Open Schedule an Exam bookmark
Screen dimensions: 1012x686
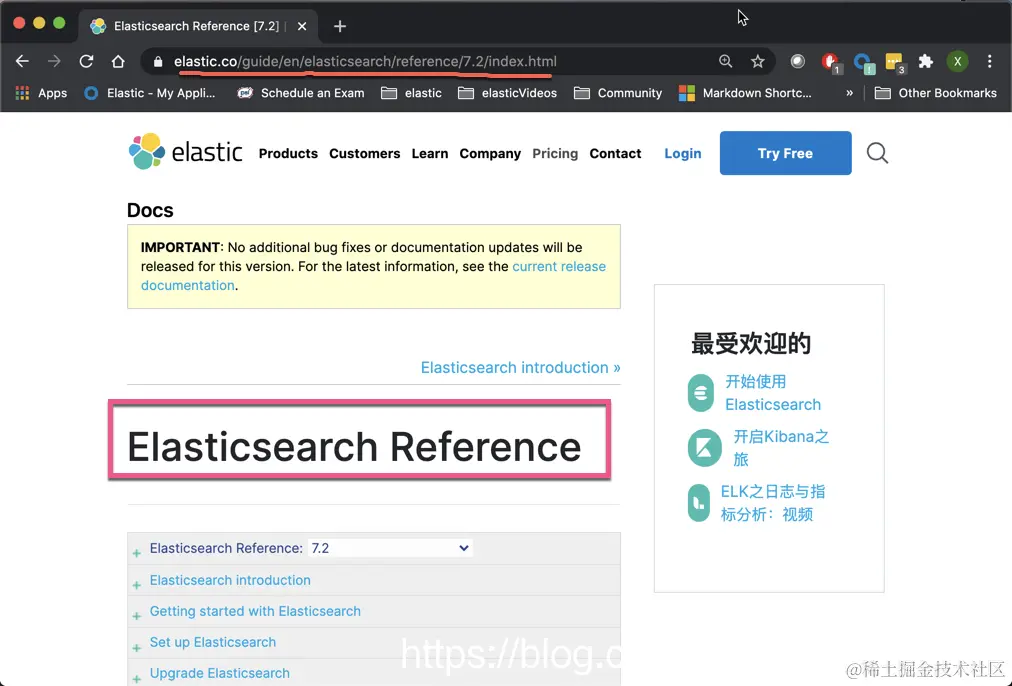click(x=301, y=93)
